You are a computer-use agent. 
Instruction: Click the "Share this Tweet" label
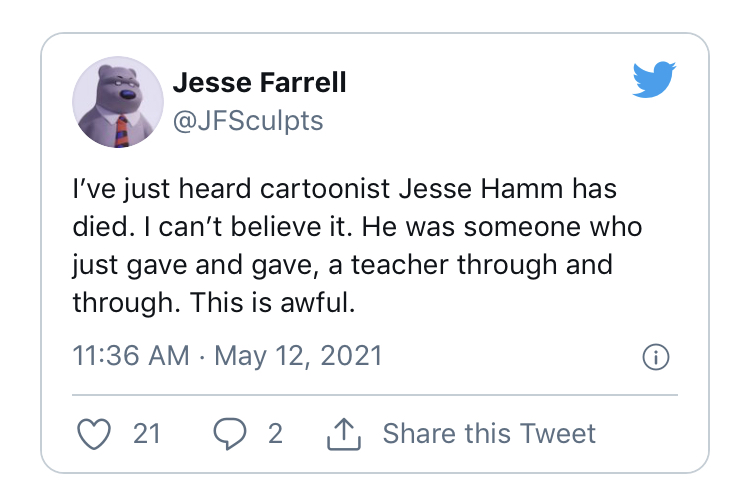(x=489, y=433)
